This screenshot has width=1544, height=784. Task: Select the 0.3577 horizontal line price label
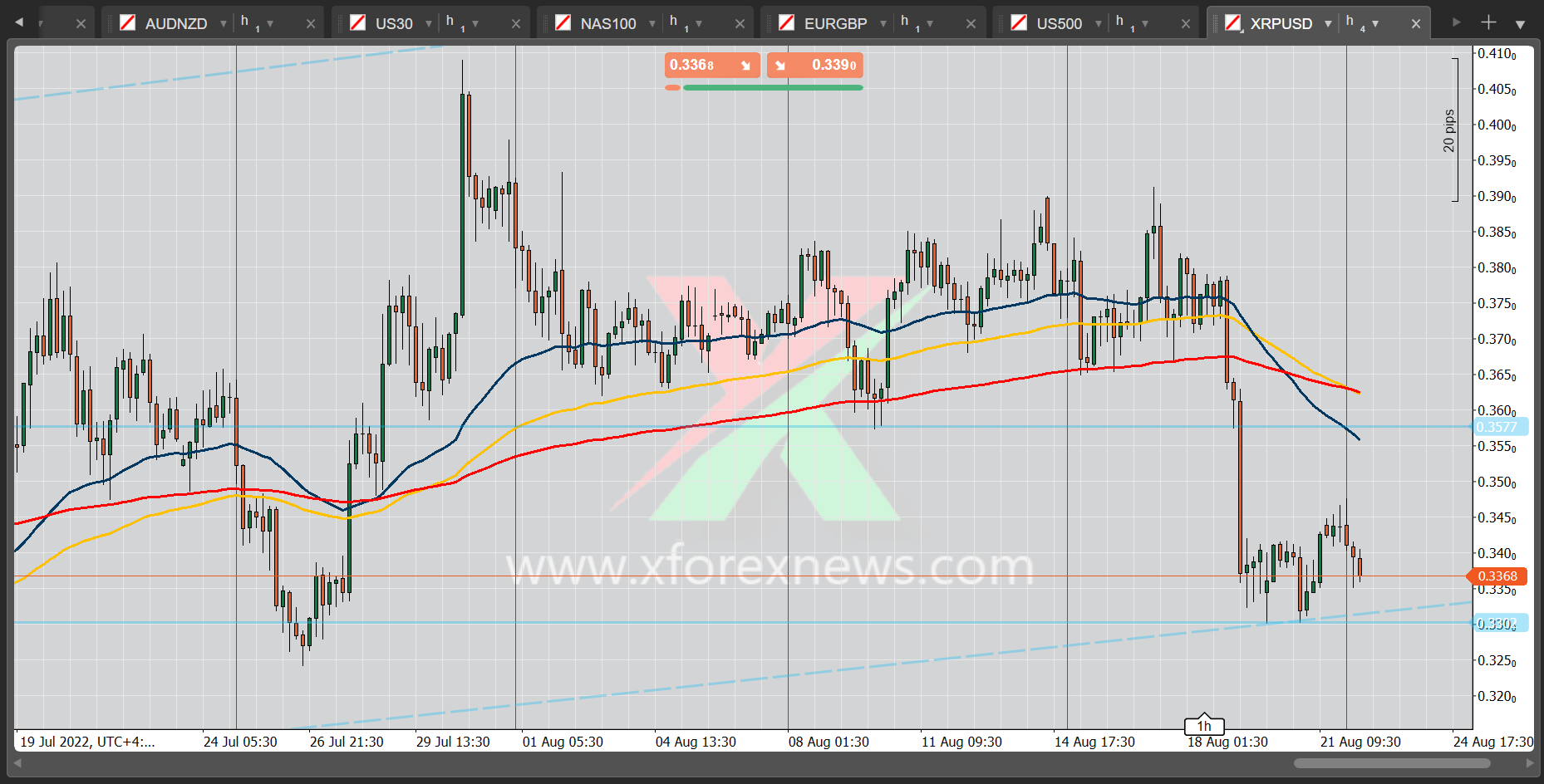click(1500, 427)
